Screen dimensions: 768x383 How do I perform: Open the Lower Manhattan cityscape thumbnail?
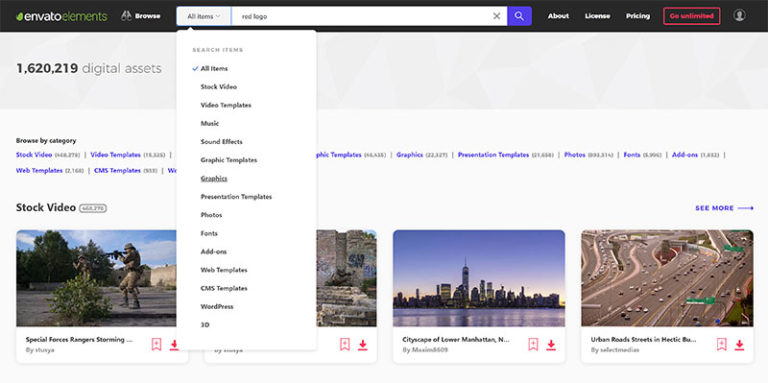click(x=479, y=278)
